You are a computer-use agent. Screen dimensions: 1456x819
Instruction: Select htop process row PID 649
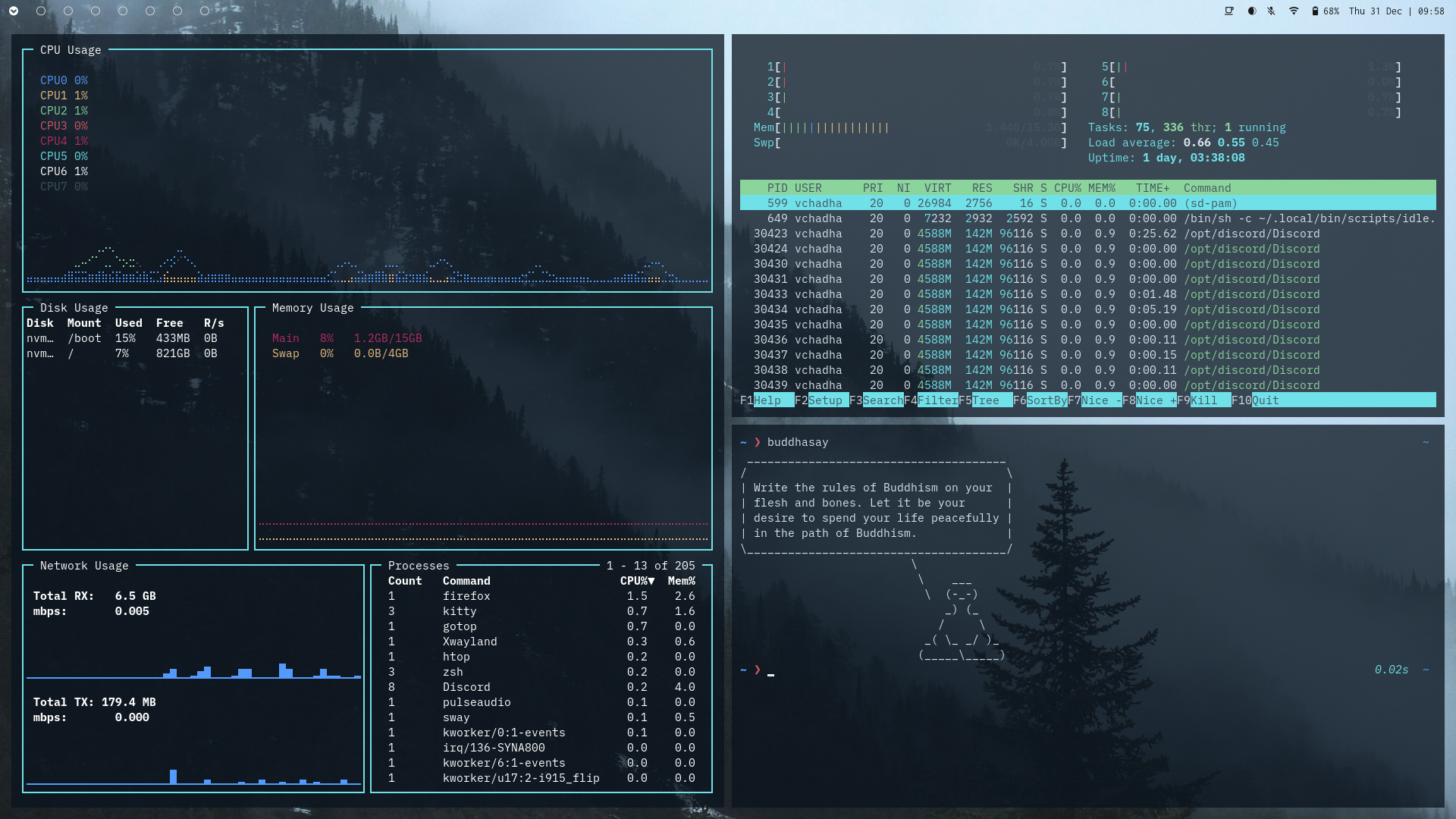coord(1087,218)
